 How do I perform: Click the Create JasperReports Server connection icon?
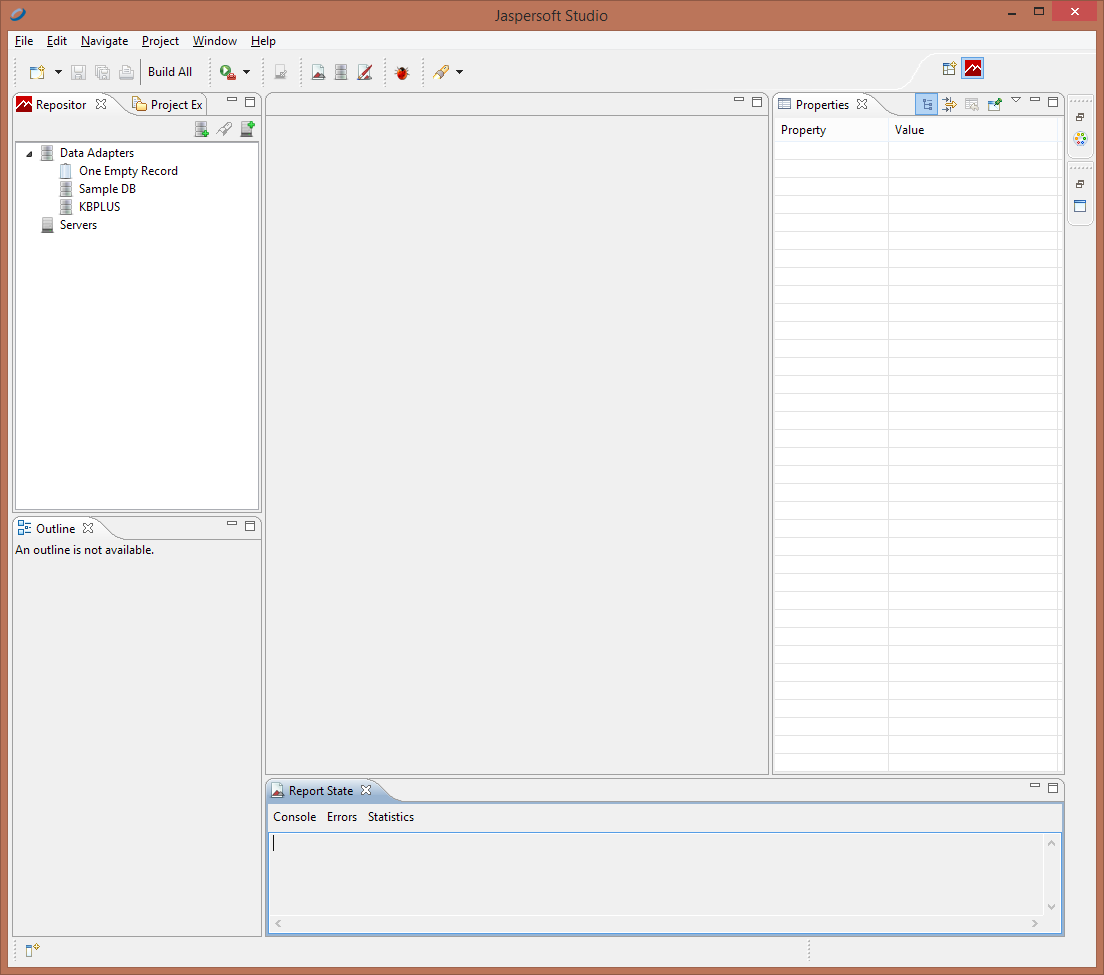tap(247, 129)
